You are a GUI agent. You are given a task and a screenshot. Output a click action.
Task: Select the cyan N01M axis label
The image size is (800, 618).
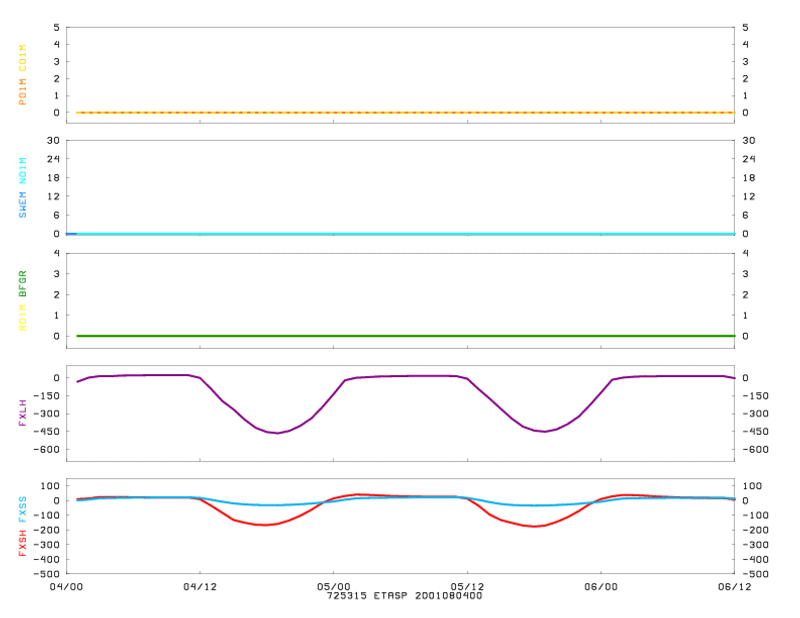22,171
